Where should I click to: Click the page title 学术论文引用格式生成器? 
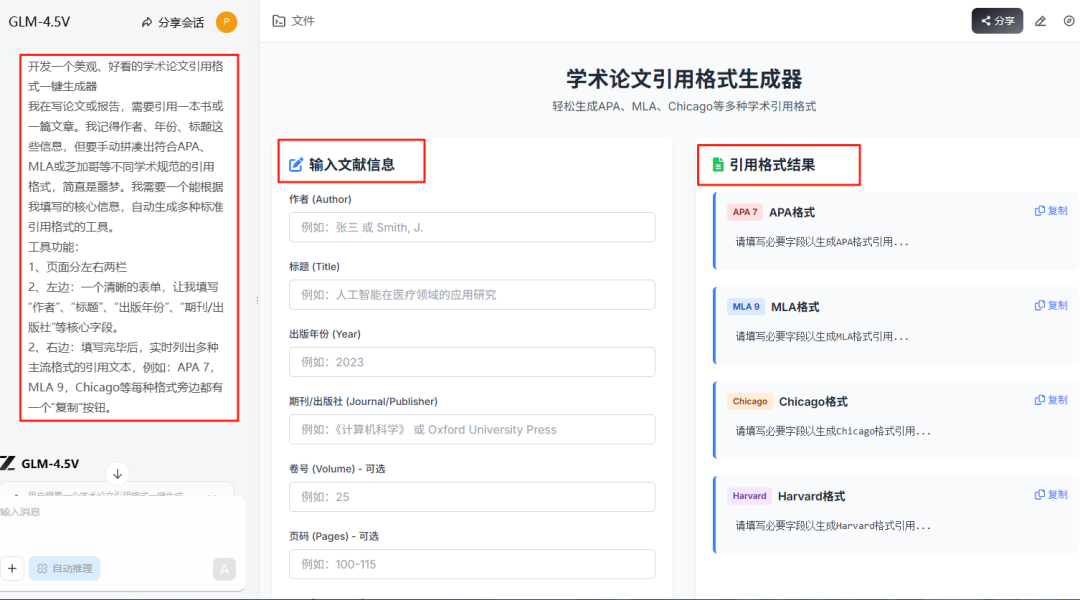684,79
